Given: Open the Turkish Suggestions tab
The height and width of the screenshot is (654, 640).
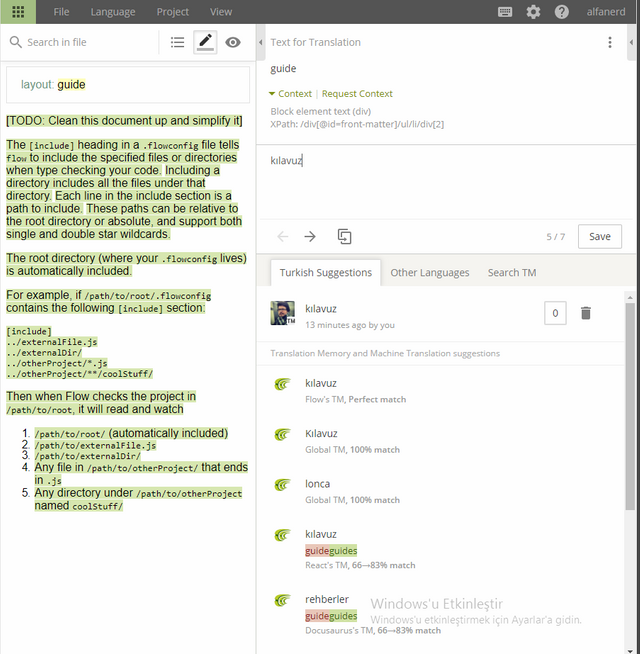Looking at the screenshot, I should coord(325,273).
